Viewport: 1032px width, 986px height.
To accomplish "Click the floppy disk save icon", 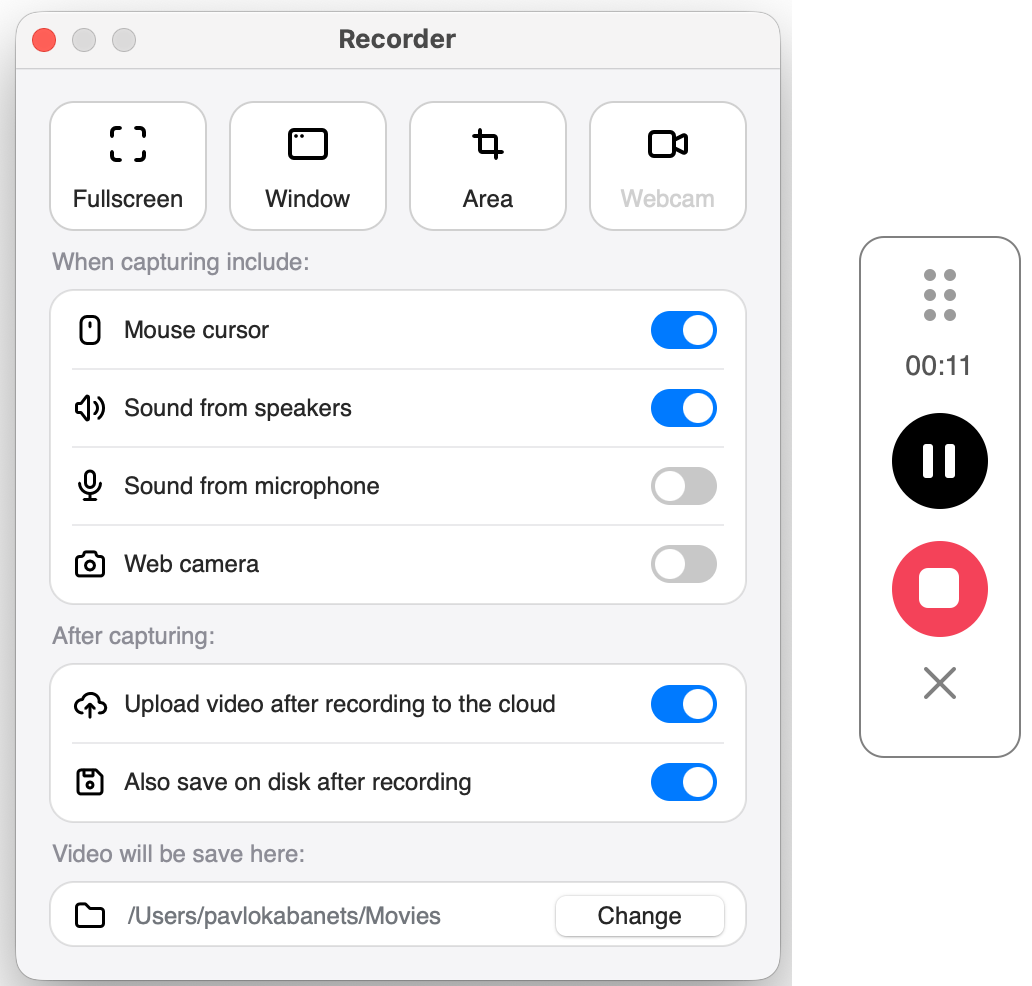I will 90,782.
